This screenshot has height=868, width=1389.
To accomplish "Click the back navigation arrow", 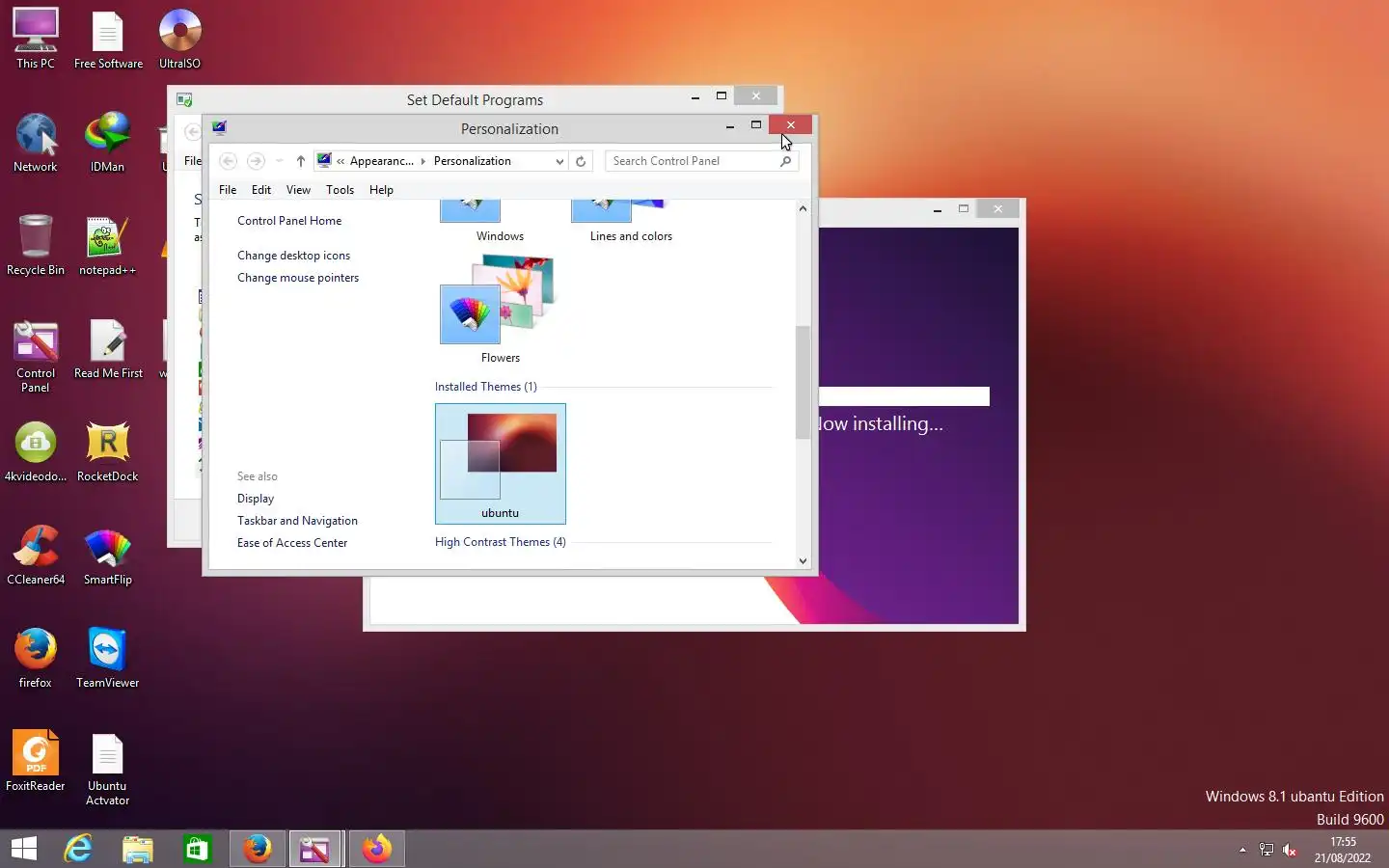I will (229, 161).
